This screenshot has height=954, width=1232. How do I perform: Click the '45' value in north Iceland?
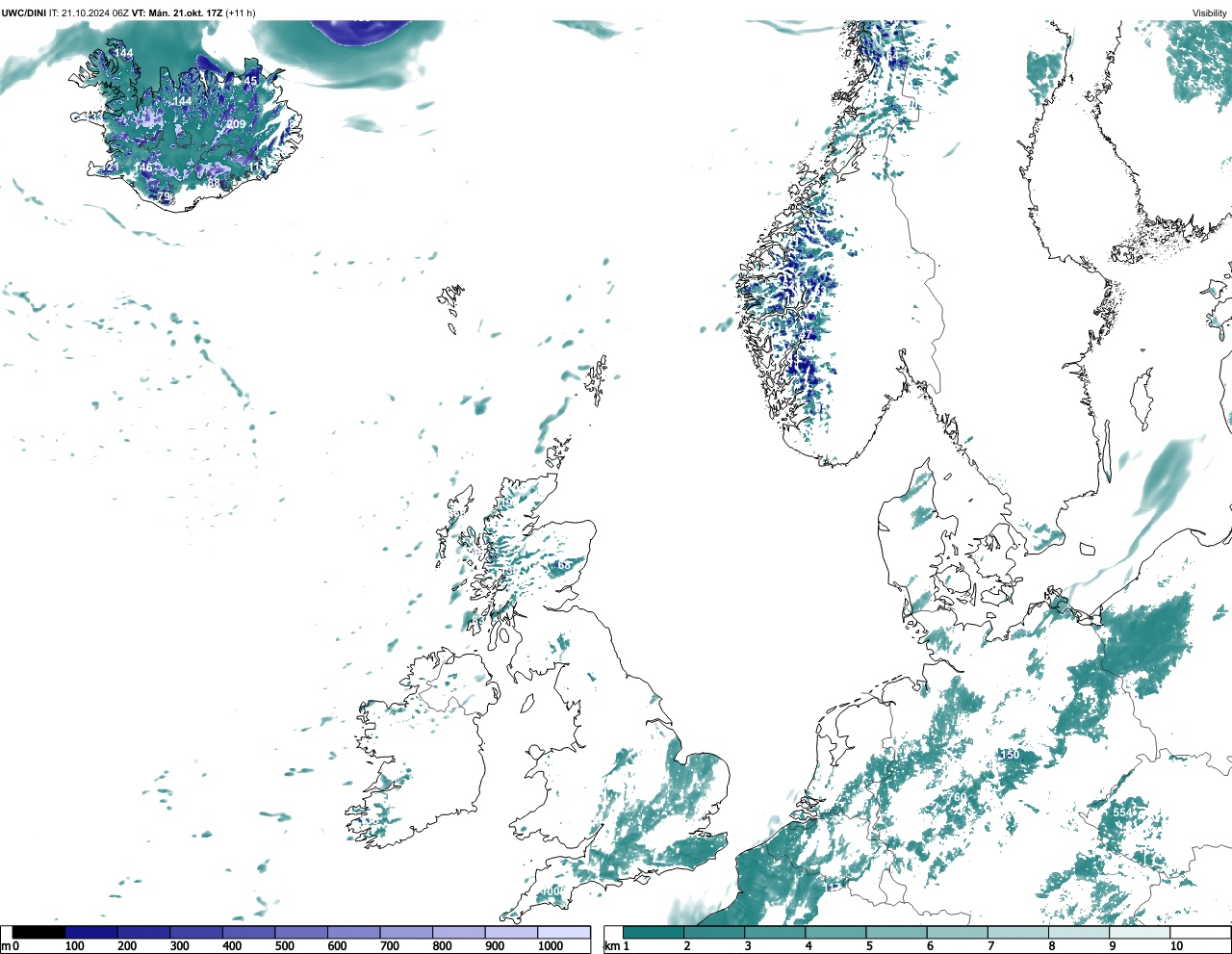[250, 81]
